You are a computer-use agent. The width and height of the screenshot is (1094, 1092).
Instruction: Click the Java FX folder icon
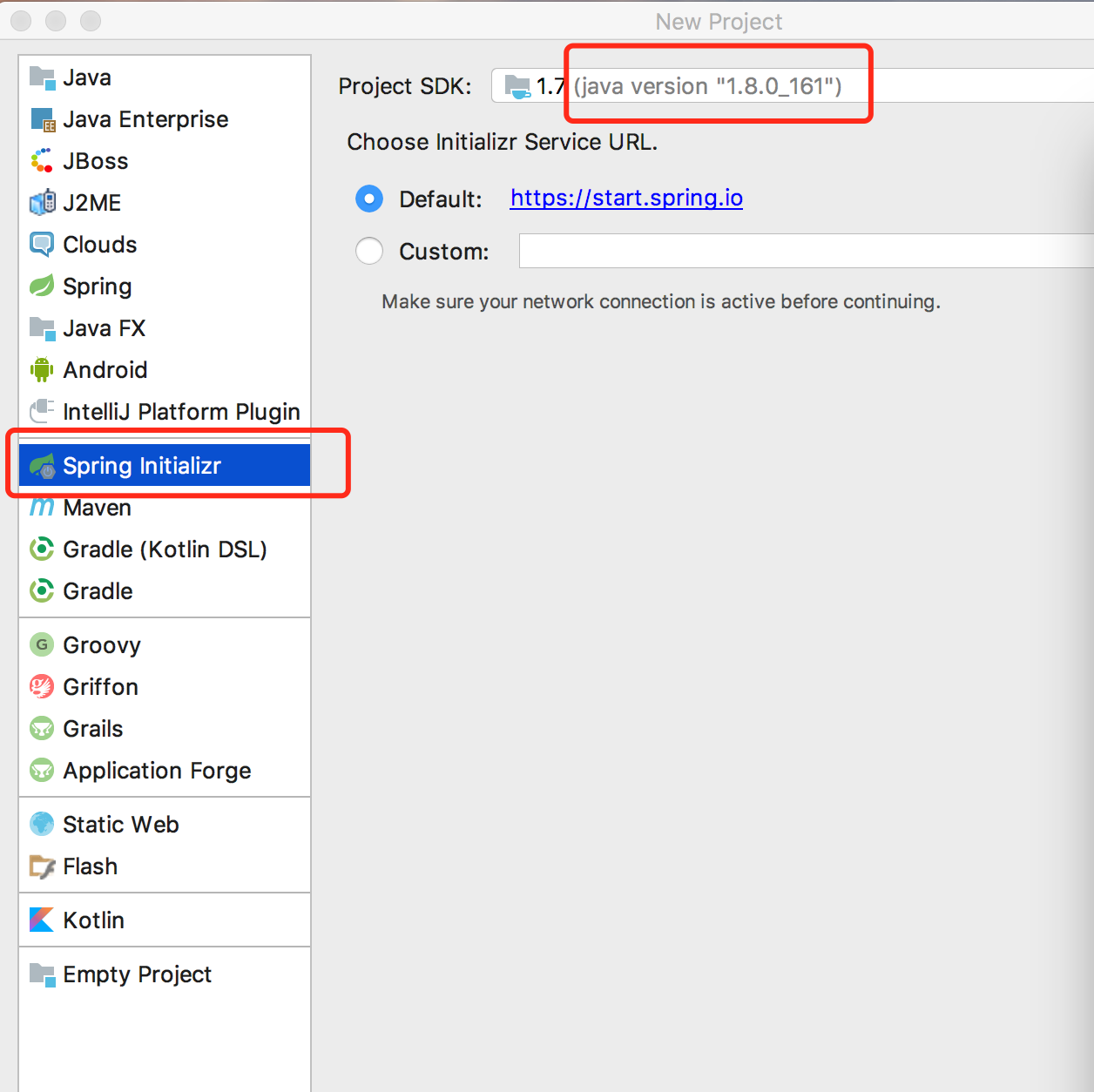click(x=42, y=328)
